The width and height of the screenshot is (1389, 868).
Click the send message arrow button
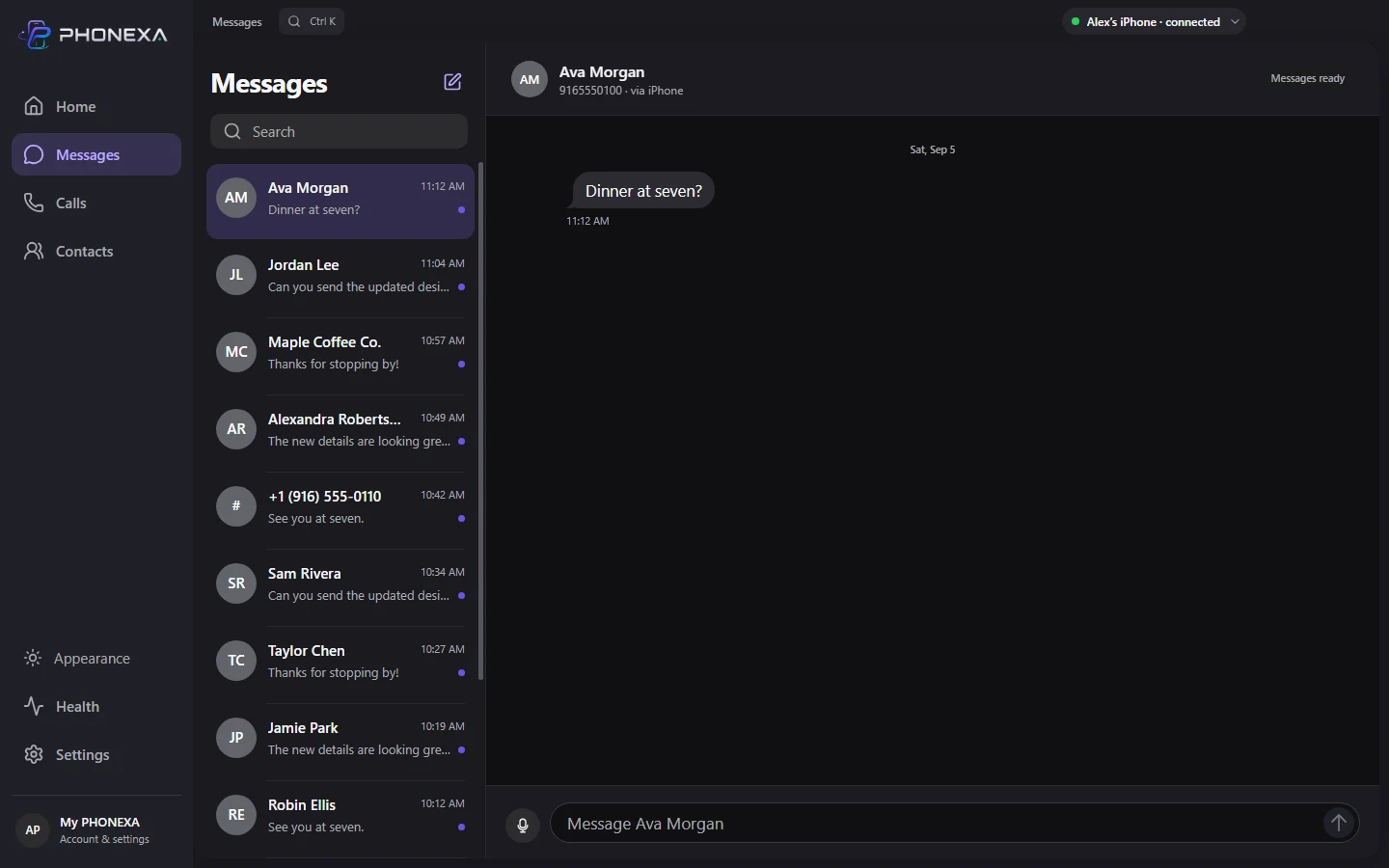pyautogui.click(x=1339, y=823)
